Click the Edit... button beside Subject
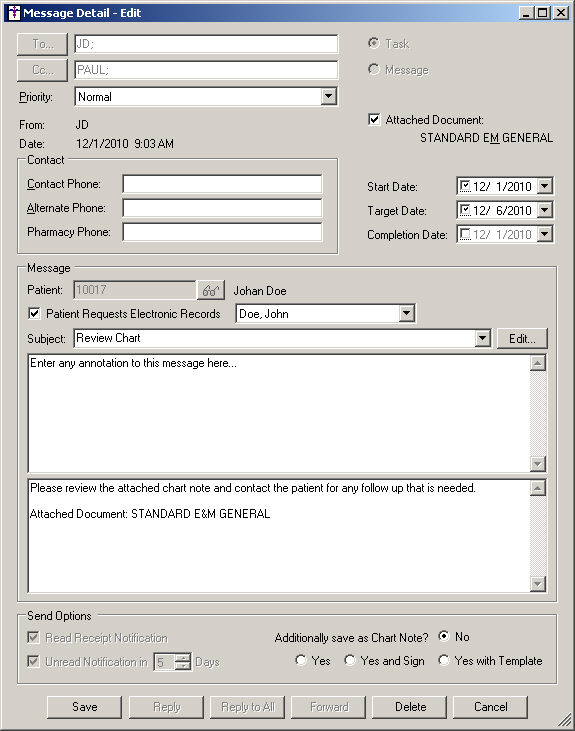This screenshot has width=575, height=731. (x=522, y=338)
